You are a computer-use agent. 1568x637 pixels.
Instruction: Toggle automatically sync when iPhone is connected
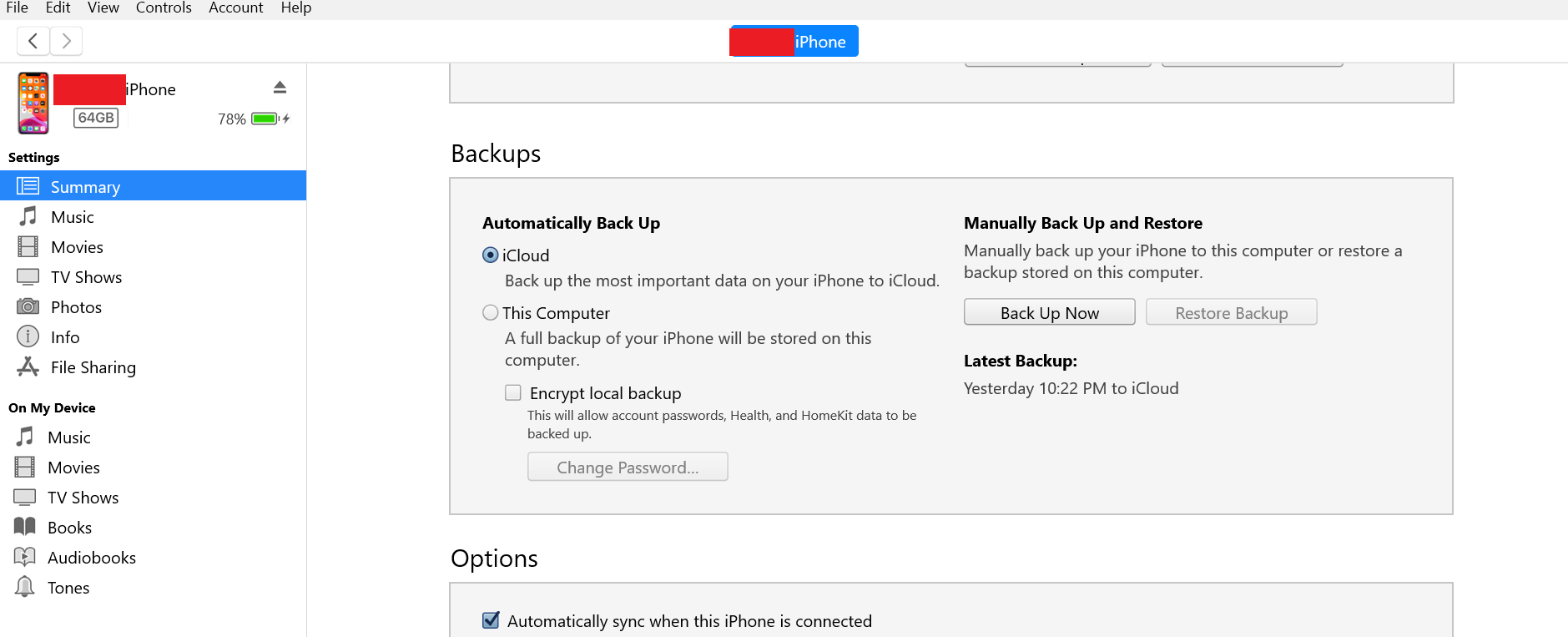click(491, 620)
